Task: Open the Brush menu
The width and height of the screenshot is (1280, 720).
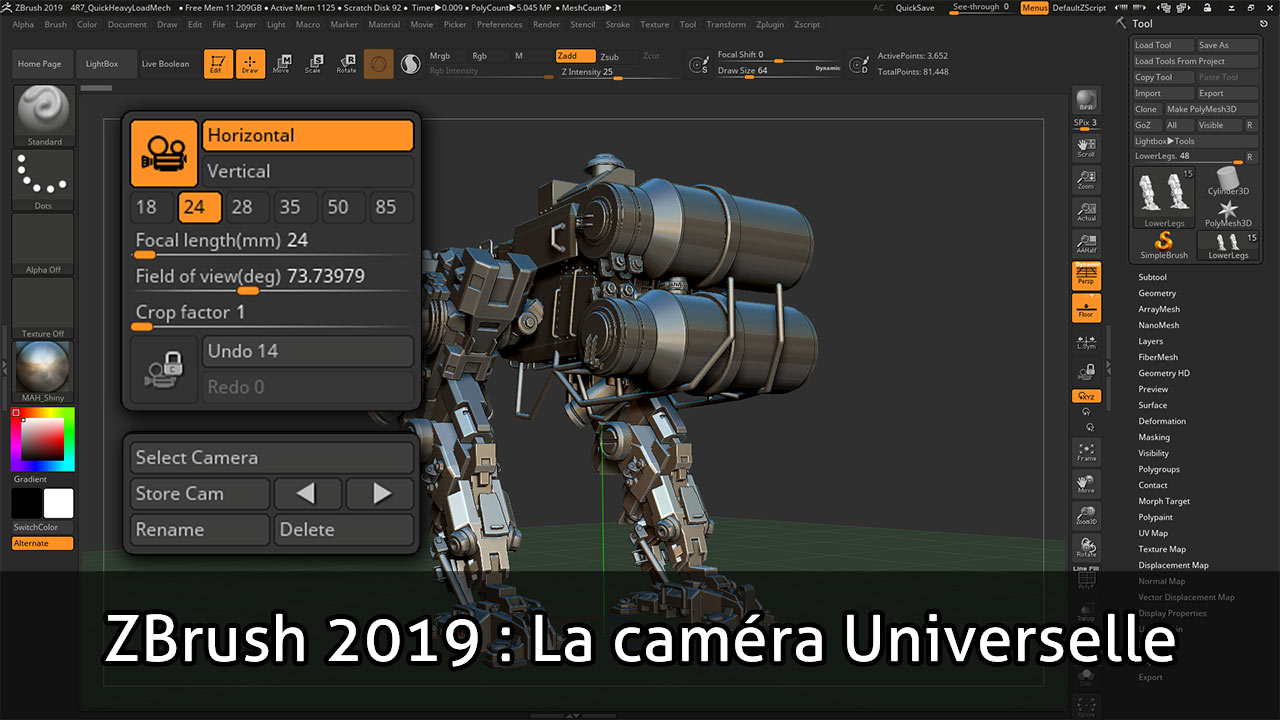Action: (56, 24)
